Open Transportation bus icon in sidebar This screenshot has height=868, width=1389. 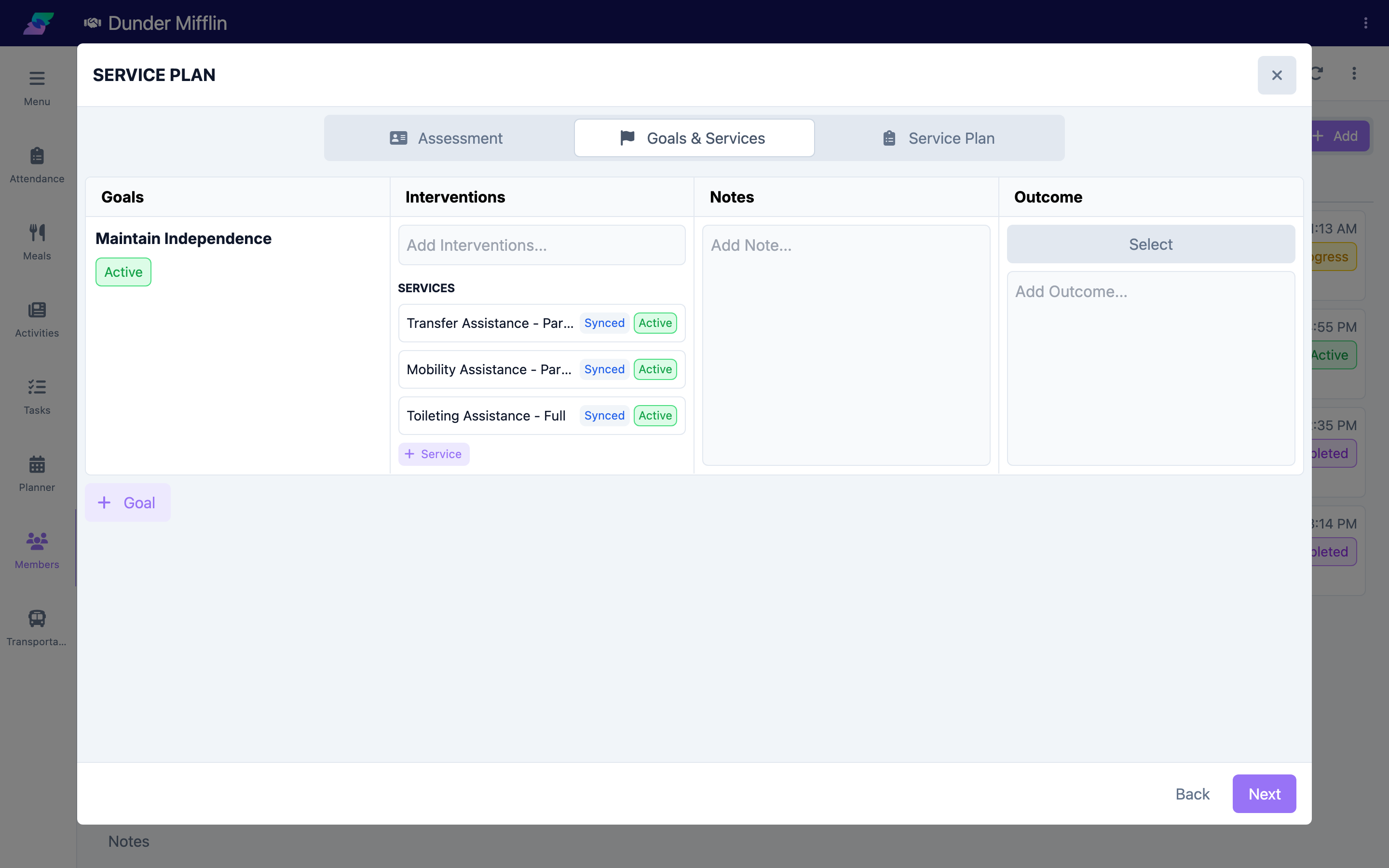(37, 618)
